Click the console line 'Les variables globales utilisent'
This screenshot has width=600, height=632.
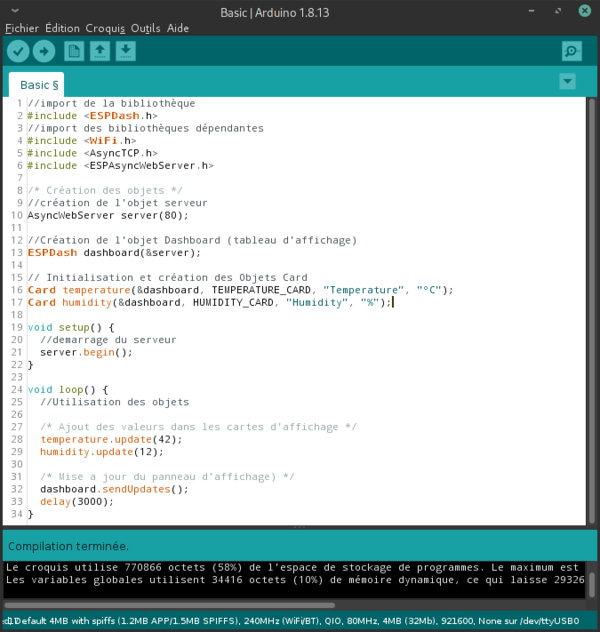[294, 580]
